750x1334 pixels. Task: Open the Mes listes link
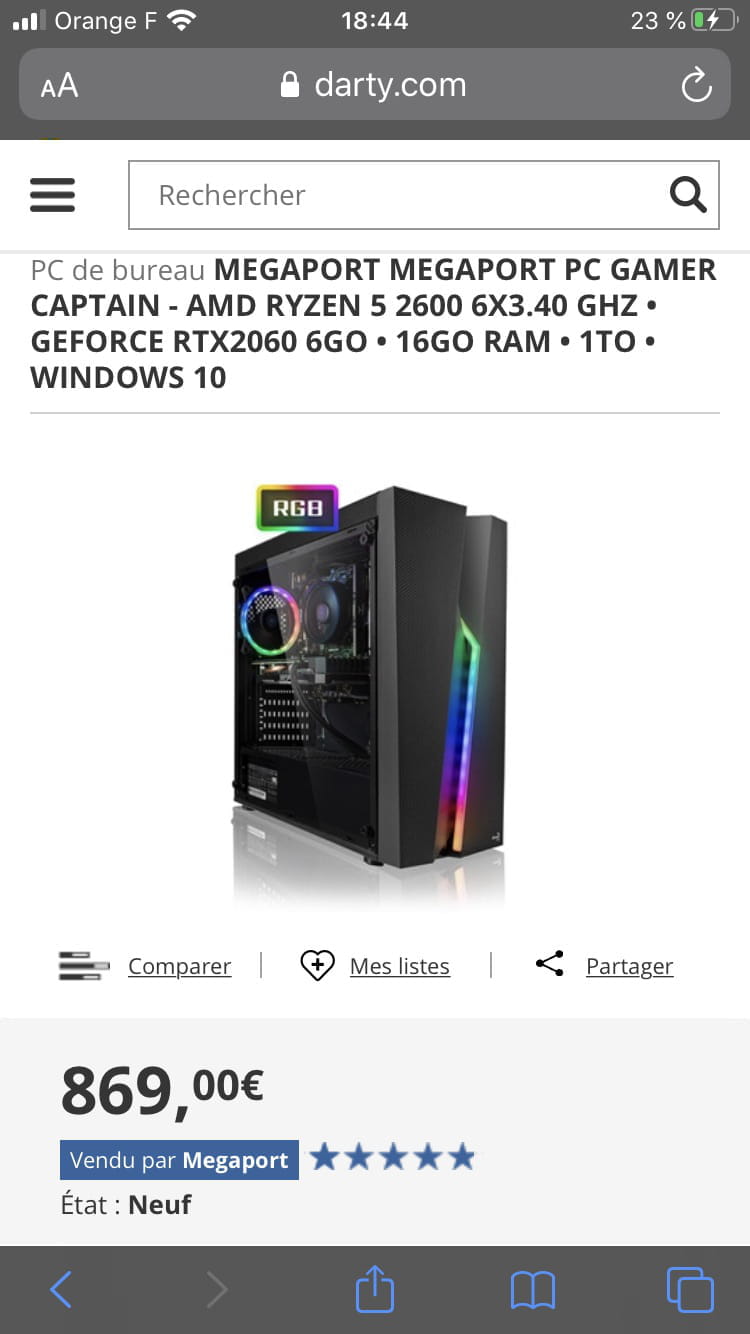coord(400,966)
